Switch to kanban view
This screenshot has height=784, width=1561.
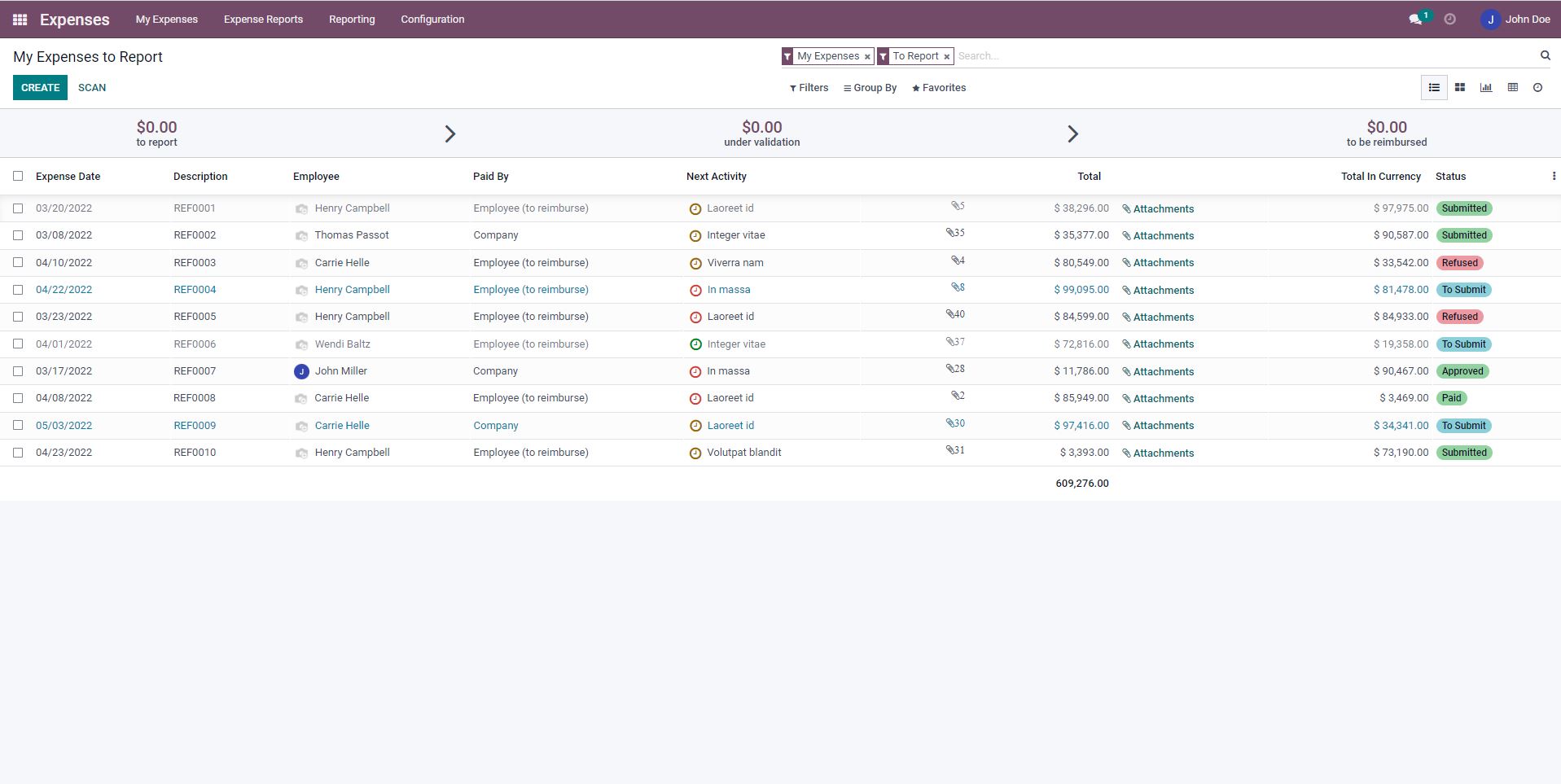(x=1460, y=88)
